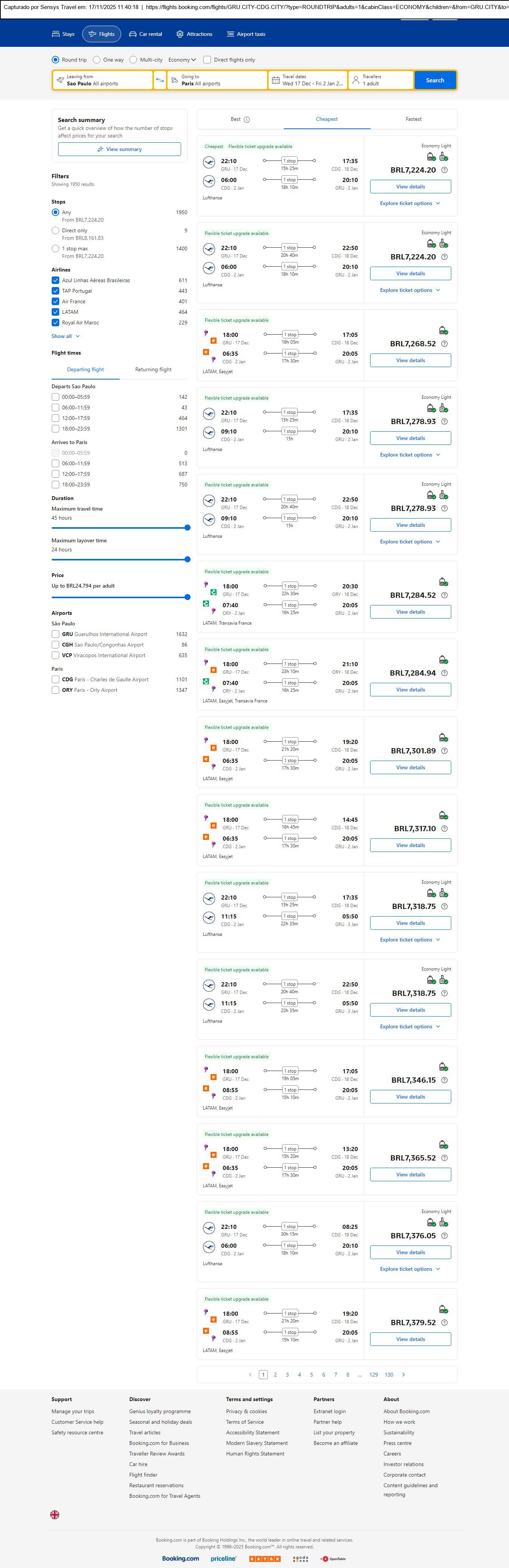Image resolution: width=509 pixels, height=1568 pixels.
Task: Expand Explore ticket options on first result
Action: pyautogui.click(x=410, y=203)
